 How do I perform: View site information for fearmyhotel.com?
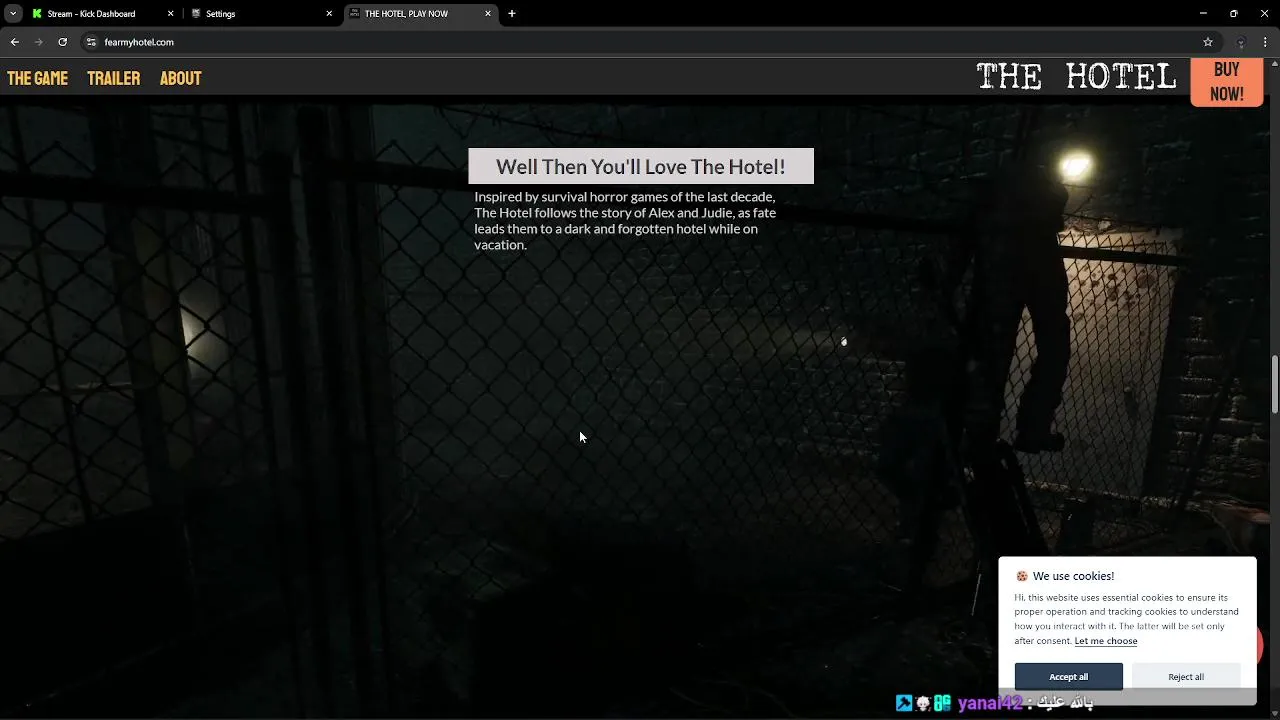click(x=91, y=42)
